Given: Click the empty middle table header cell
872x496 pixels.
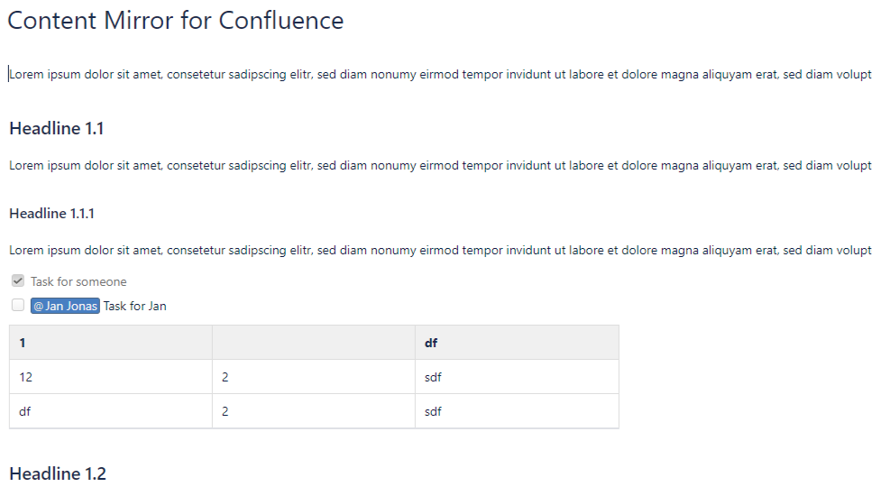Looking at the screenshot, I should (x=313, y=343).
